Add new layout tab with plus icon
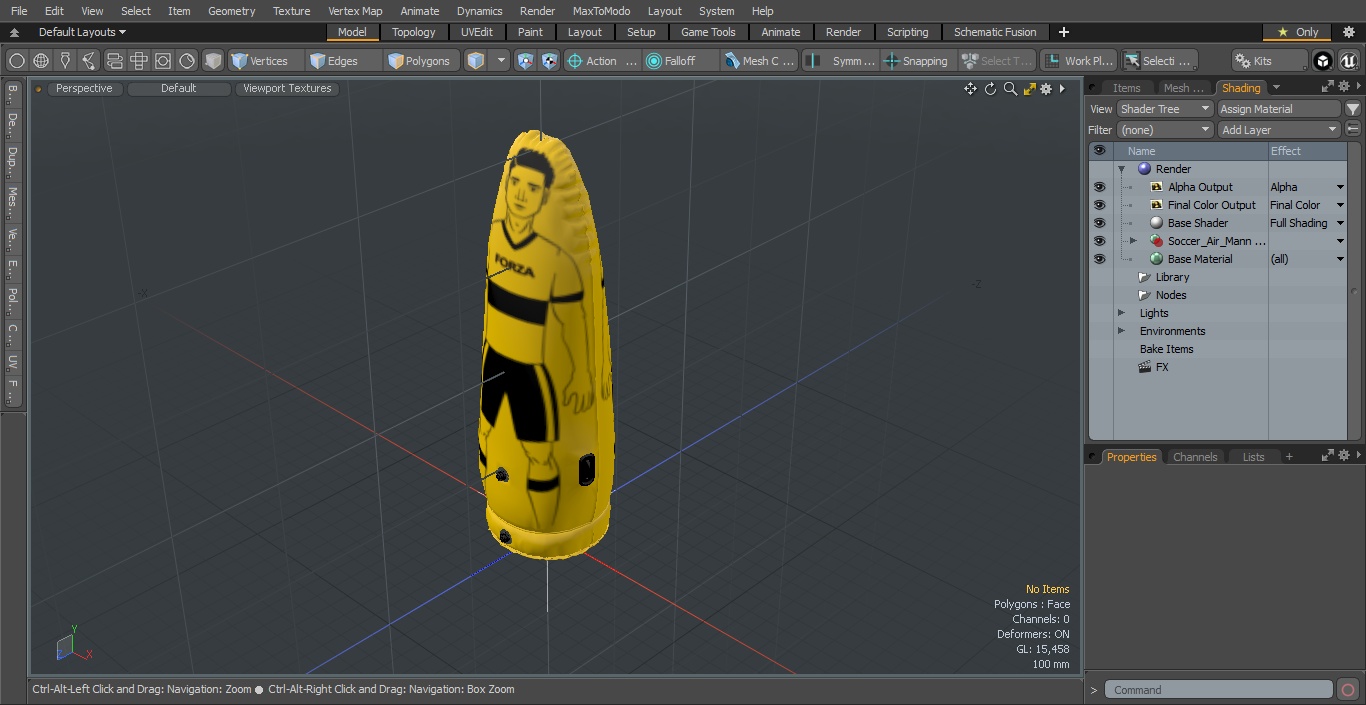The width and height of the screenshot is (1366, 705). tap(1063, 32)
